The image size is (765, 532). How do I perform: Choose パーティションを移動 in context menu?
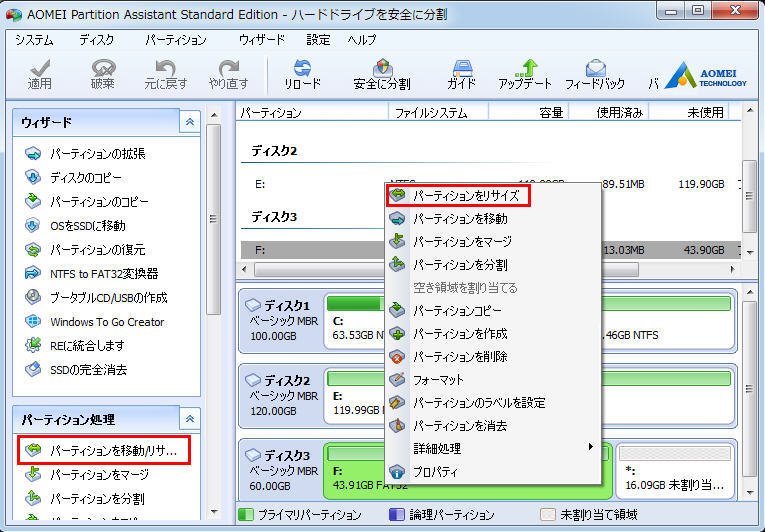494,219
